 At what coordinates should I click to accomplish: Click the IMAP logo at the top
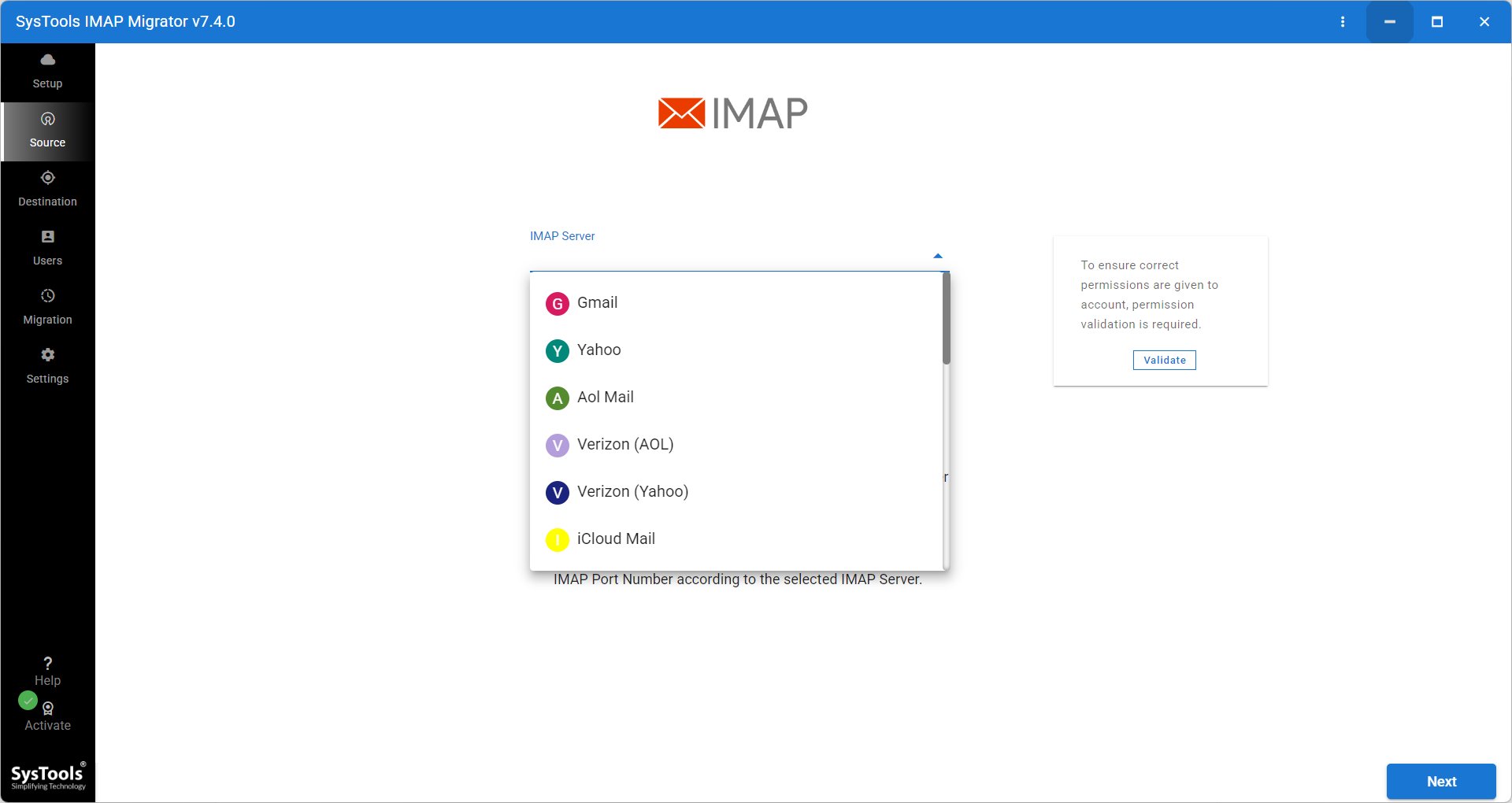tap(732, 113)
